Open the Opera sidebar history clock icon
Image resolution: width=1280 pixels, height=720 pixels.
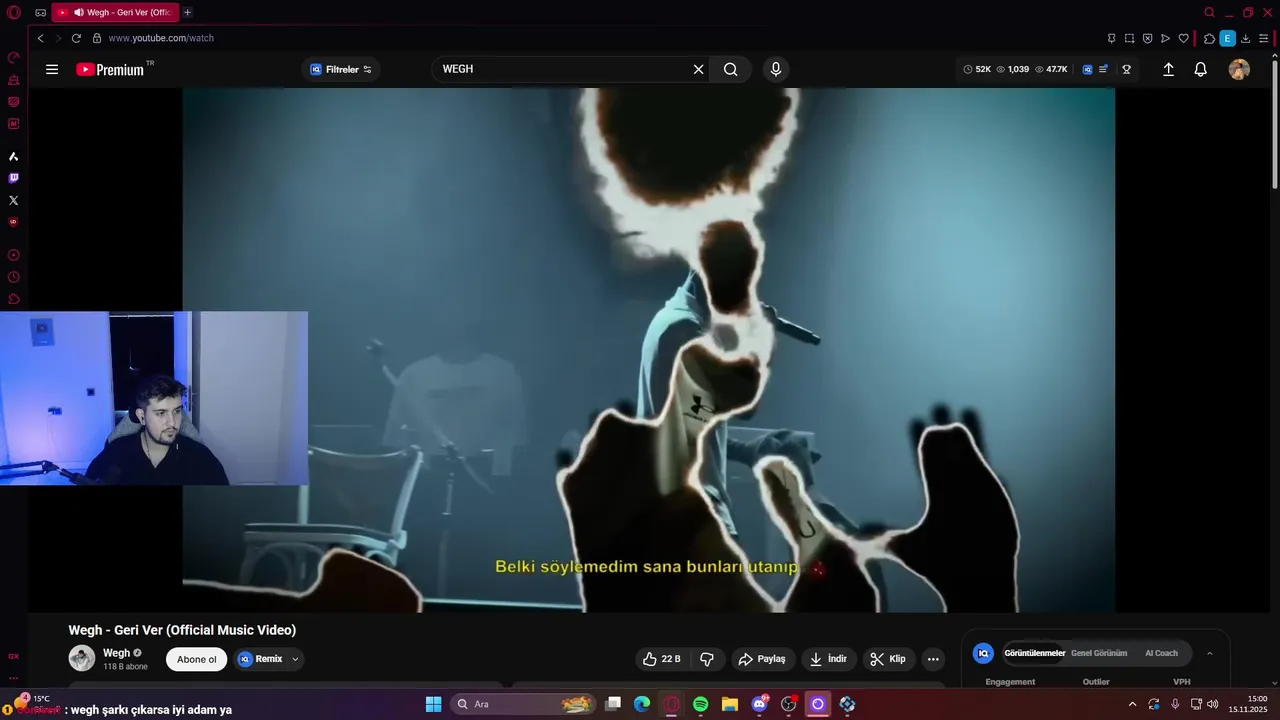14,277
